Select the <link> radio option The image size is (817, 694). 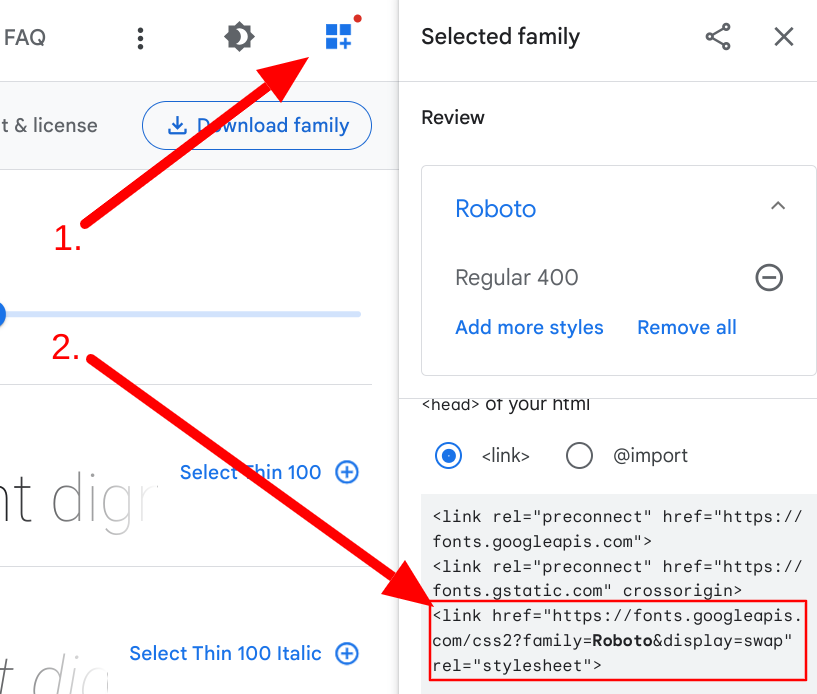tap(448, 456)
